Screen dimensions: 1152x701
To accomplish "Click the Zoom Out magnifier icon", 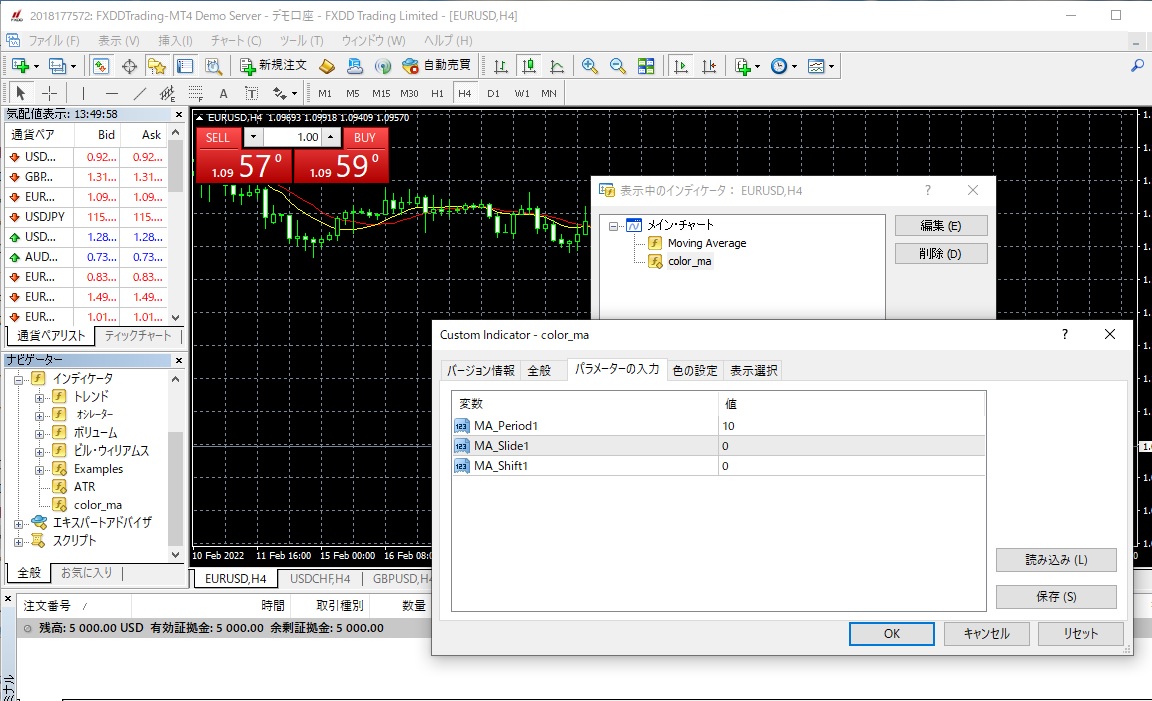I will click(618, 66).
